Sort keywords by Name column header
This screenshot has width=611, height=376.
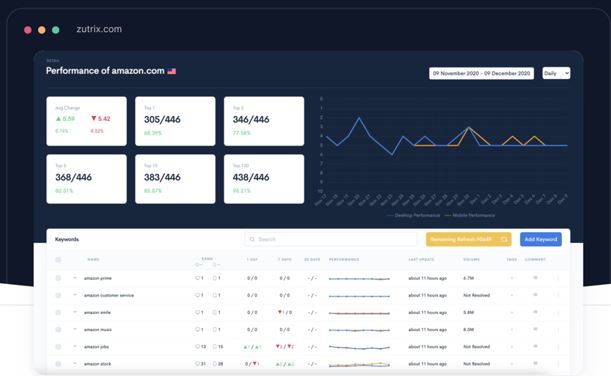[93, 259]
